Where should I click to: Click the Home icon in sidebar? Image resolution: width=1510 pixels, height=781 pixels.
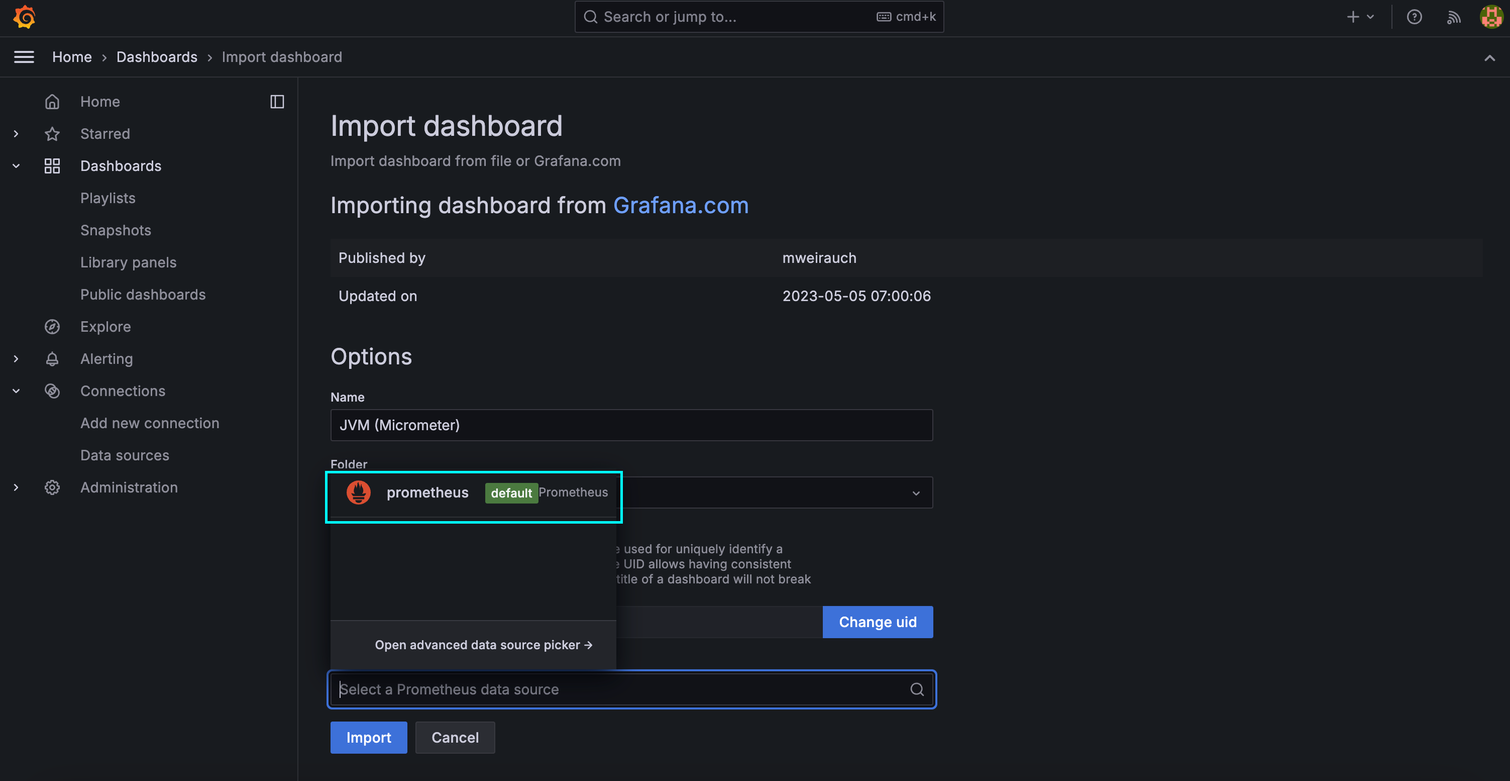[52, 102]
